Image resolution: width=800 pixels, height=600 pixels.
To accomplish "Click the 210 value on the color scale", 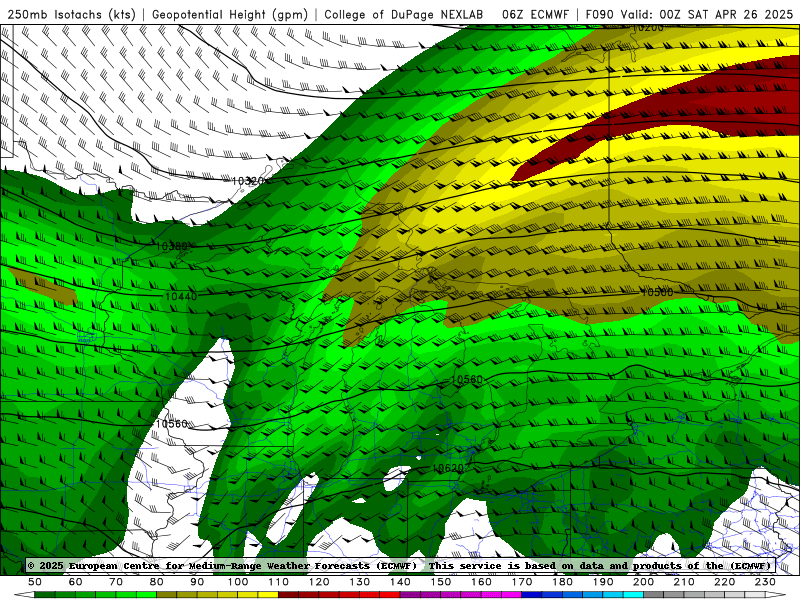I will 684,582.
